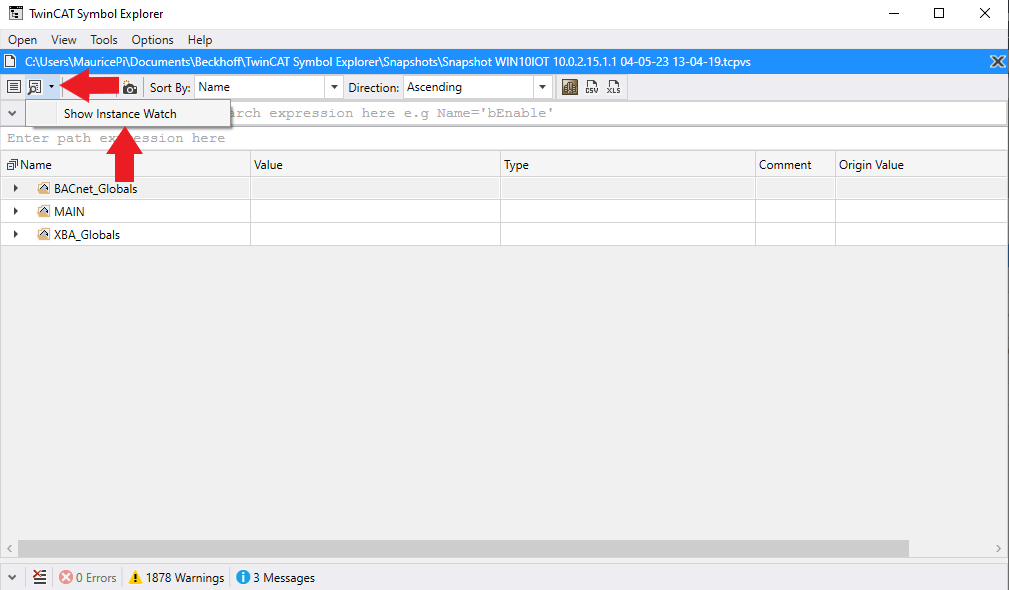
Task: Click the snapshot file path title
Action: click(388, 62)
